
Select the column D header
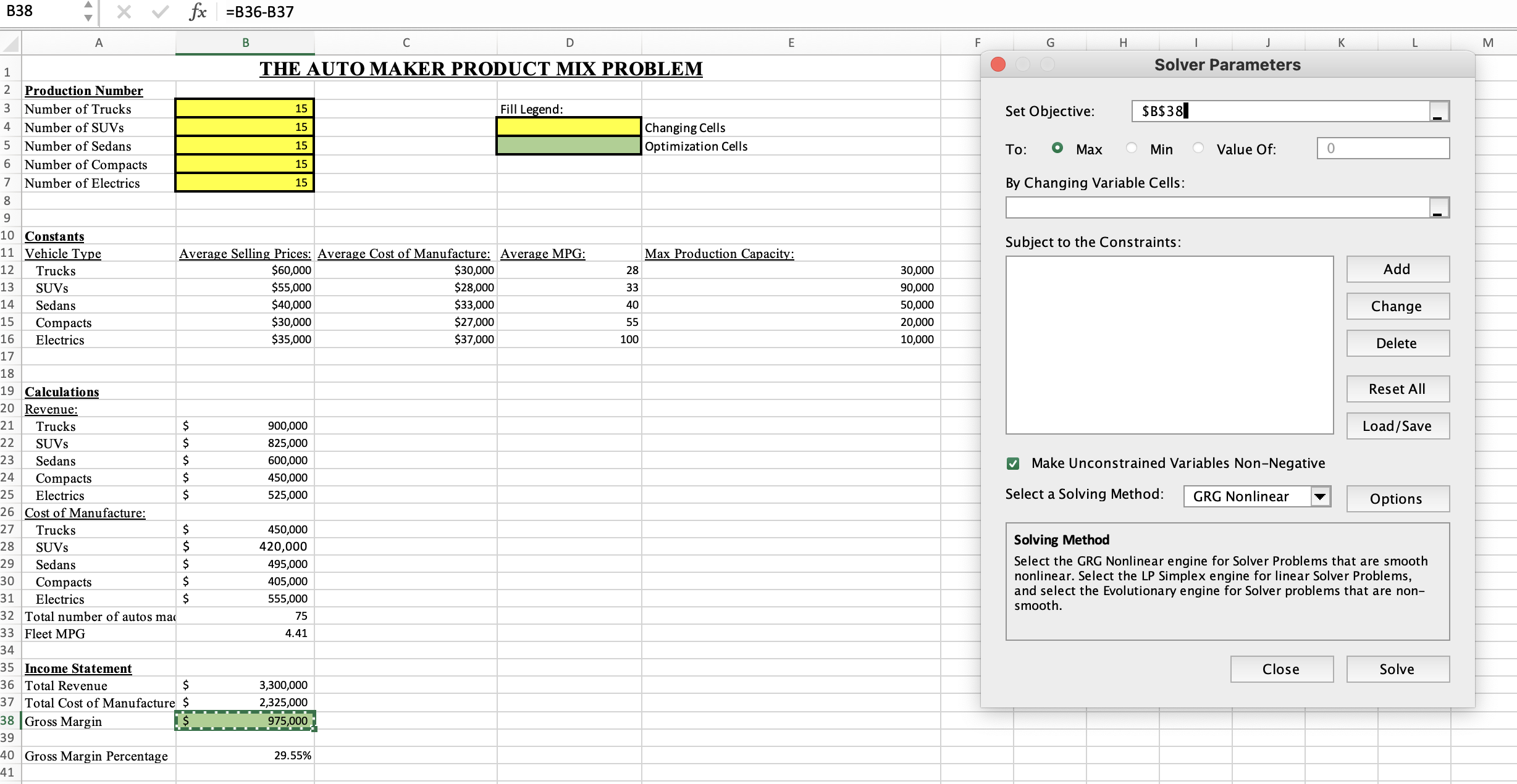point(569,43)
